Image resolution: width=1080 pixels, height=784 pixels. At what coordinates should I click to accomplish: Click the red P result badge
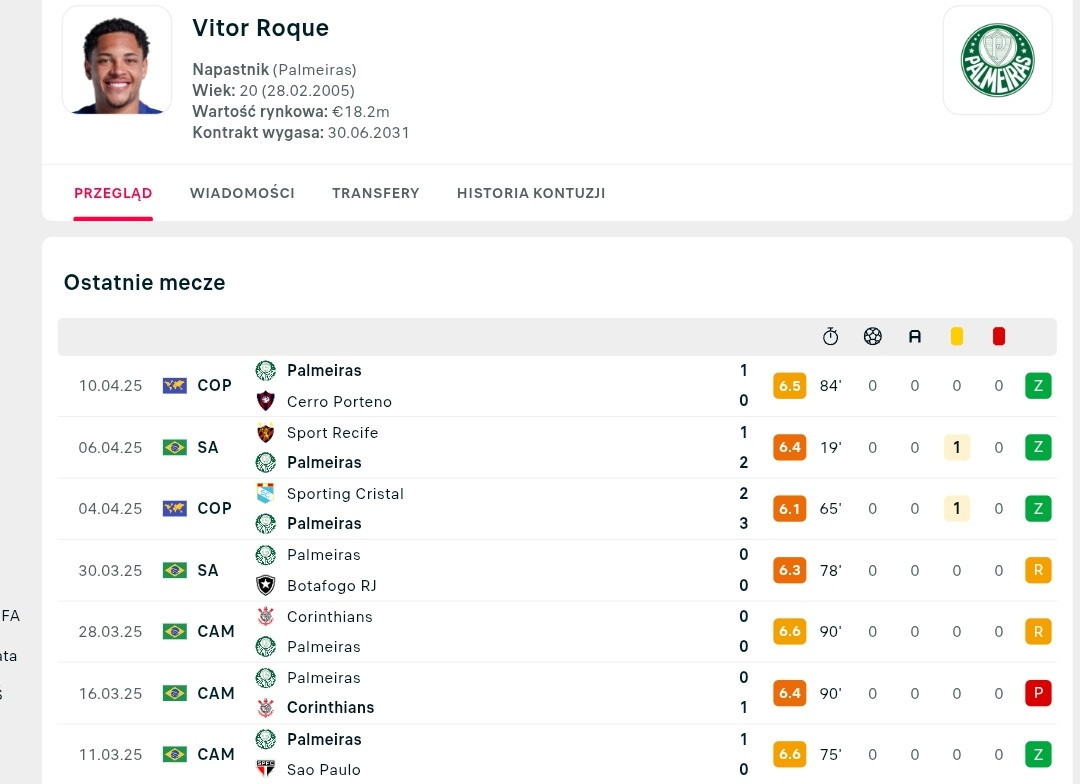coord(1038,693)
